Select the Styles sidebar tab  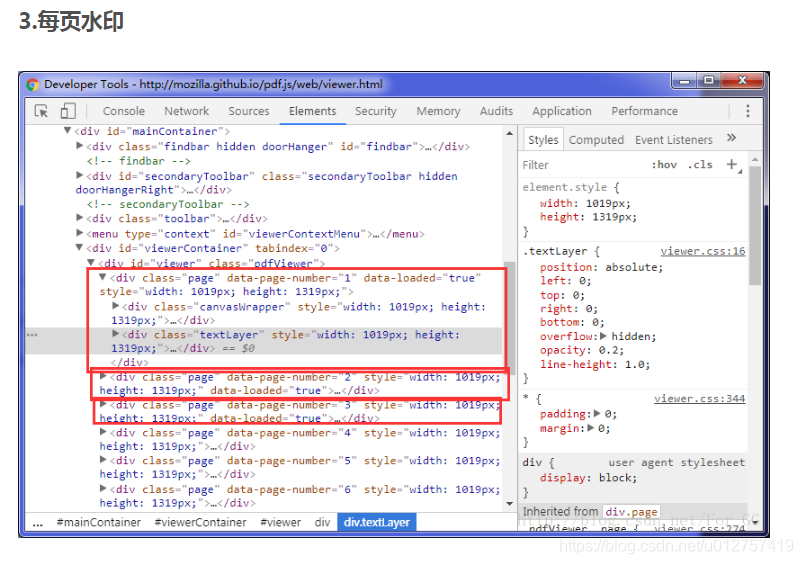tap(543, 140)
